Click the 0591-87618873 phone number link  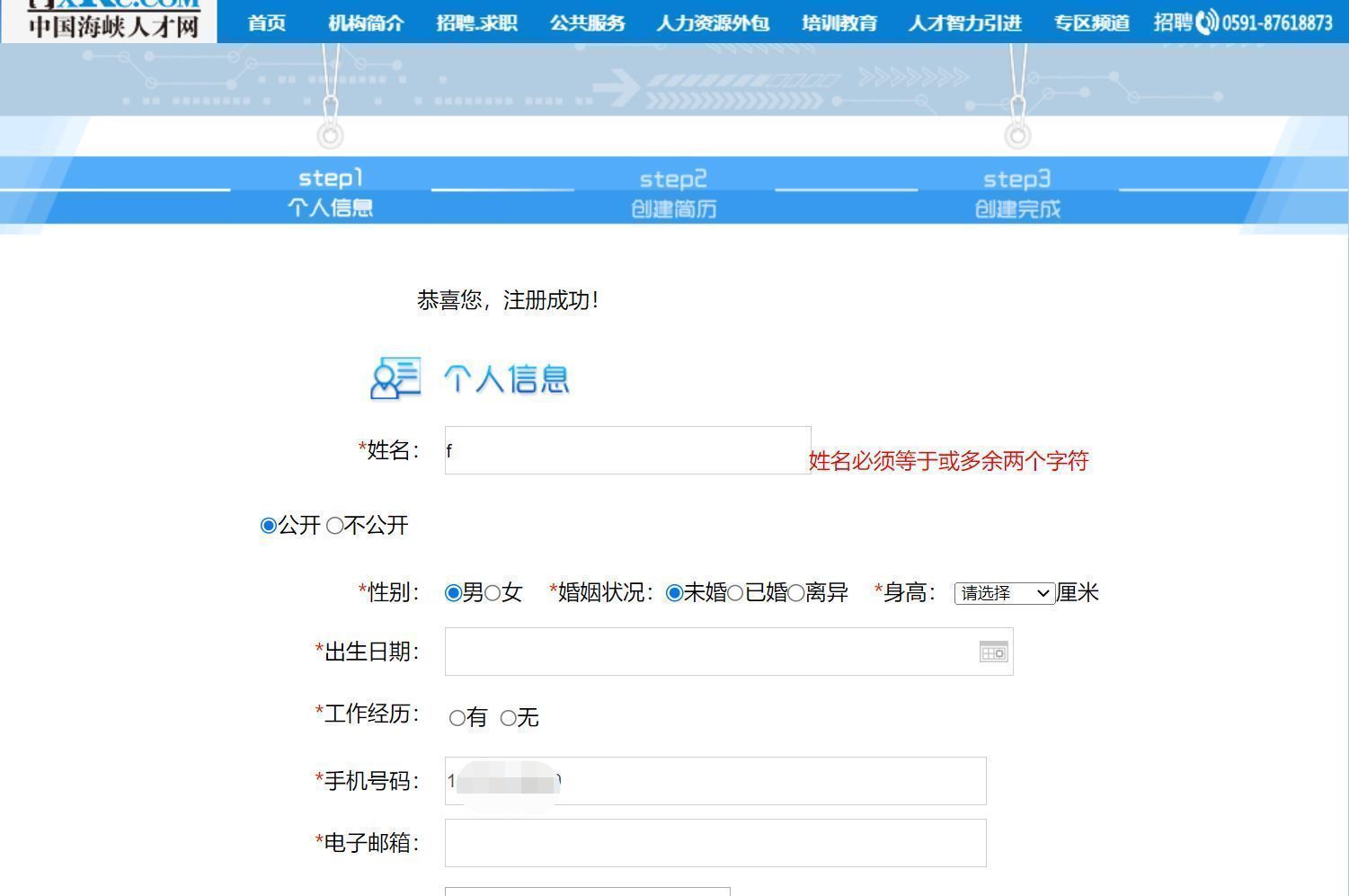tap(1280, 22)
